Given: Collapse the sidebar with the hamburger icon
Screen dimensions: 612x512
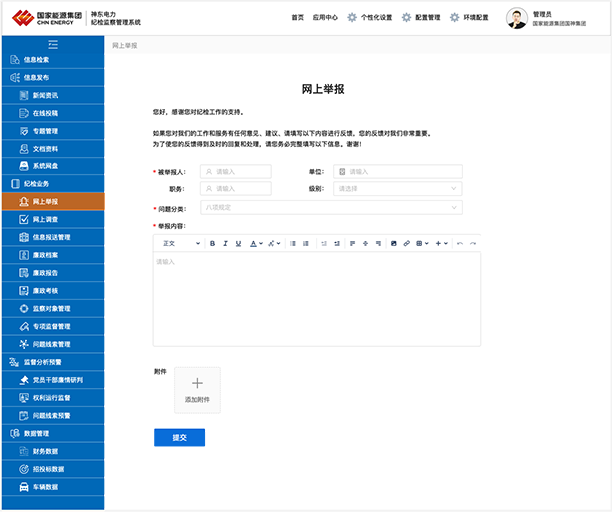Looking at the screenshot, I should click(53, 44).
